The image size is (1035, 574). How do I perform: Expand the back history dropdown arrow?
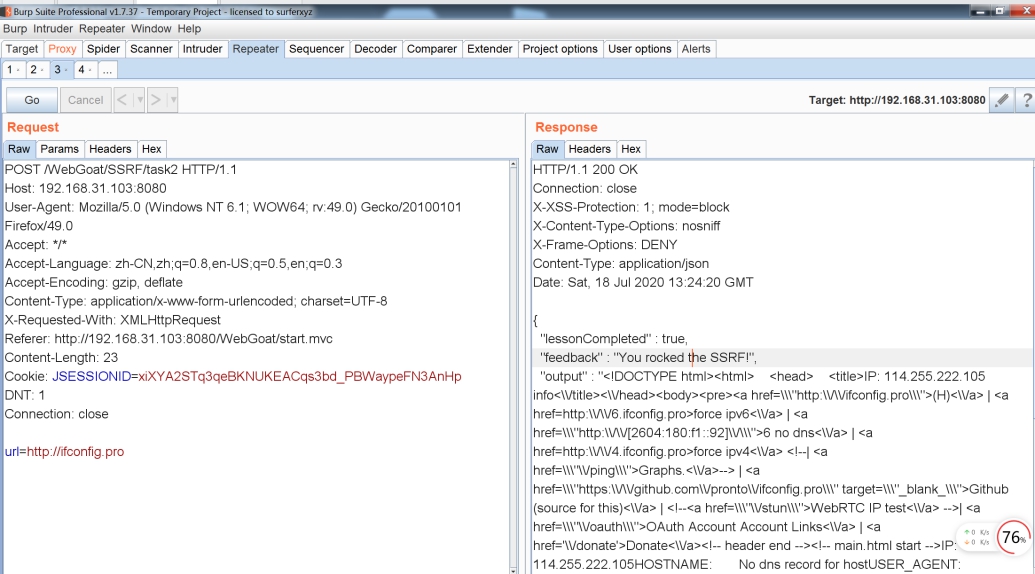point(139,100)
